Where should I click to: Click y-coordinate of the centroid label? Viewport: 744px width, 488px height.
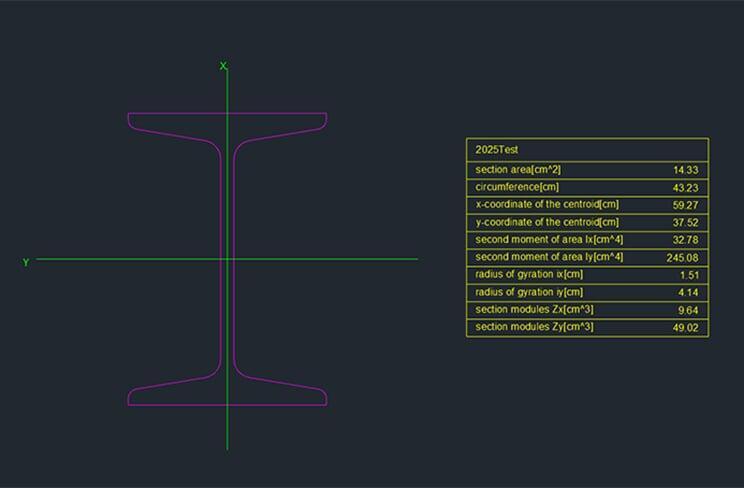pos(547,222)
